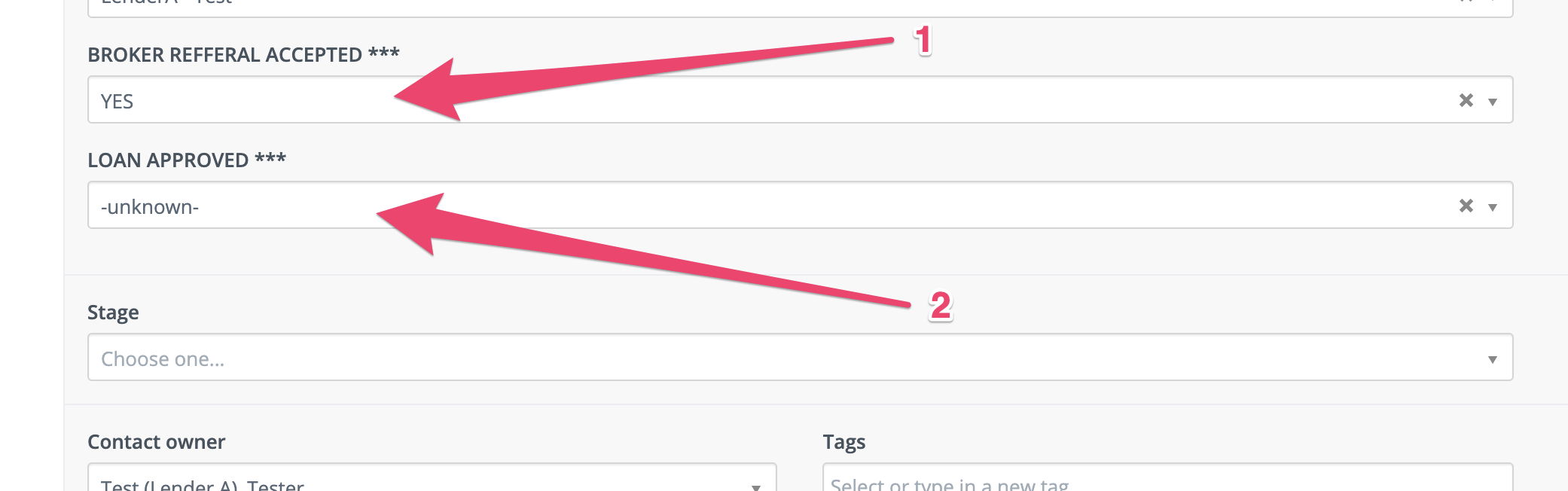Click the Contact owner label

pyautogui.click(x=156, y=442)
